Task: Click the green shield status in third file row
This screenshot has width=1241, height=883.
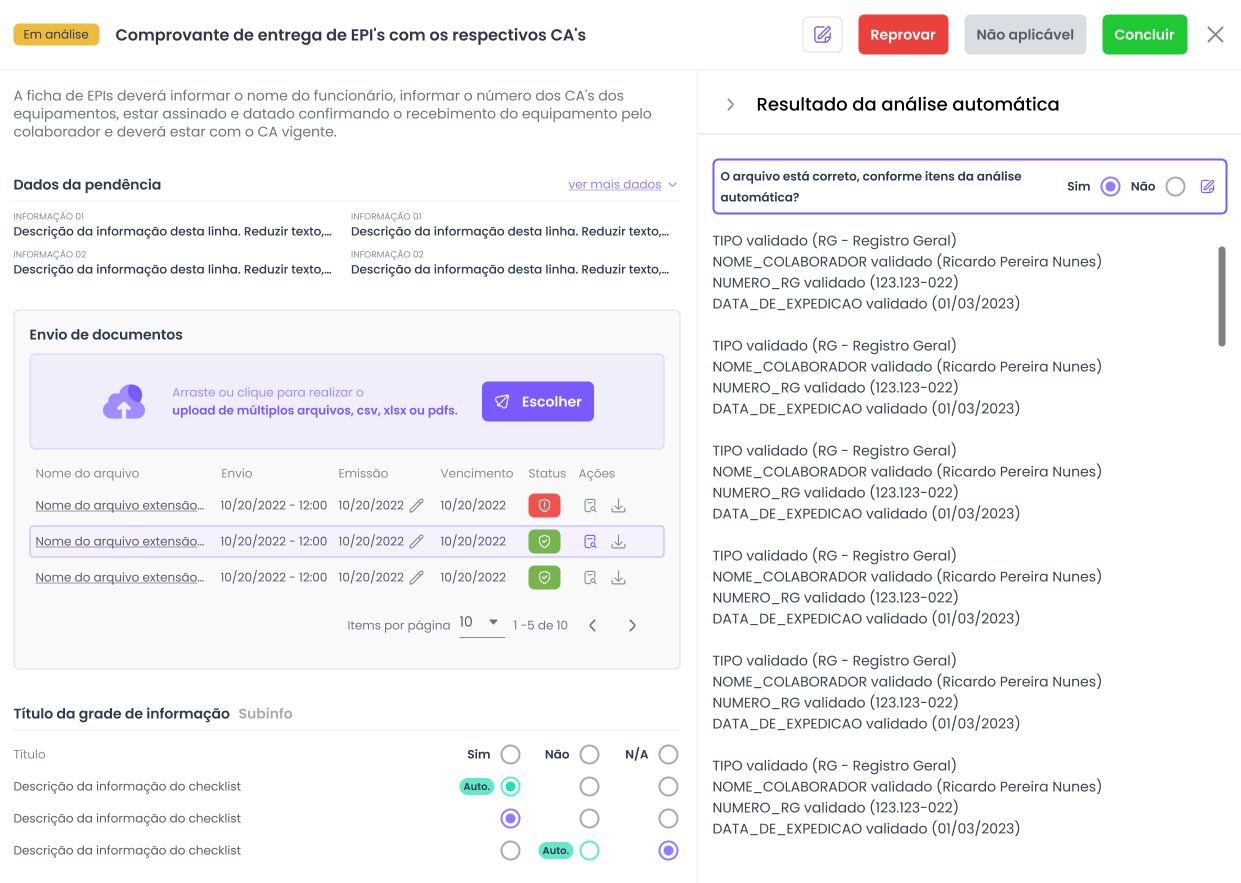Action: (x=544, y=578)
